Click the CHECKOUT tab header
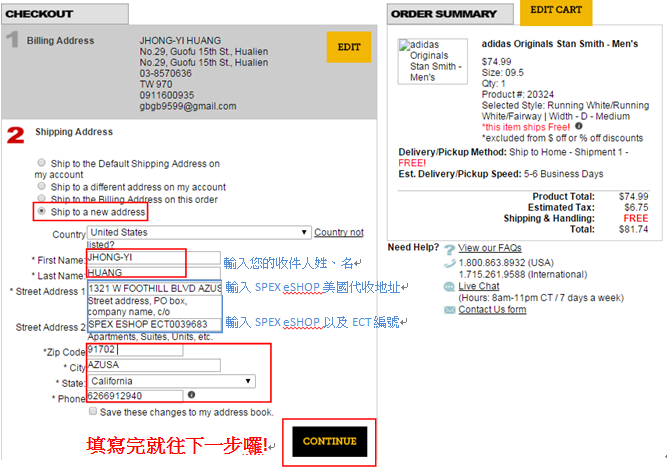This screenshot has width=667, height=468. (65, 14)
